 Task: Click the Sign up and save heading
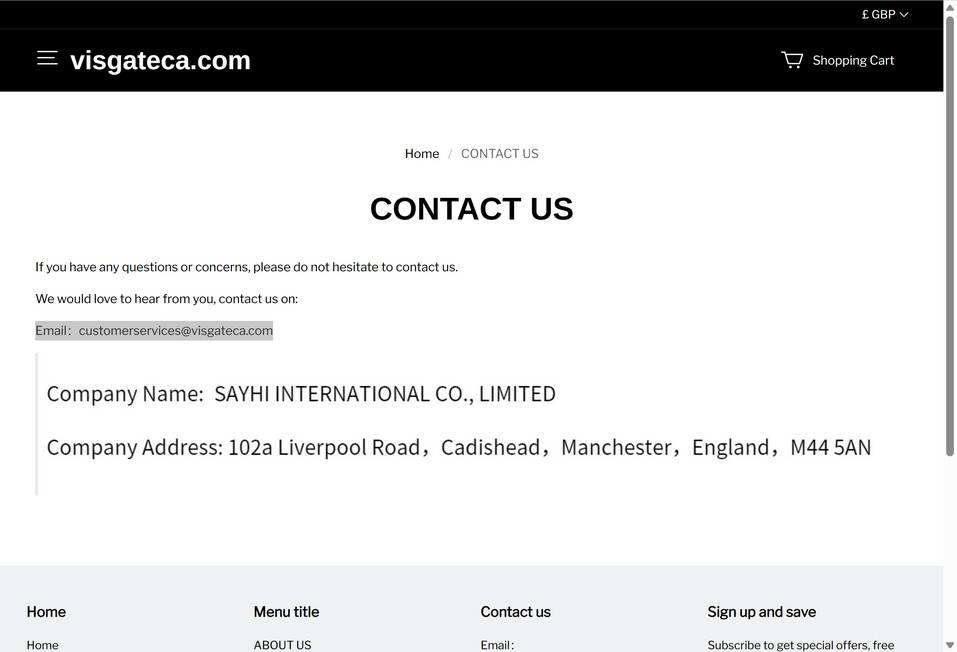[761, 612]
